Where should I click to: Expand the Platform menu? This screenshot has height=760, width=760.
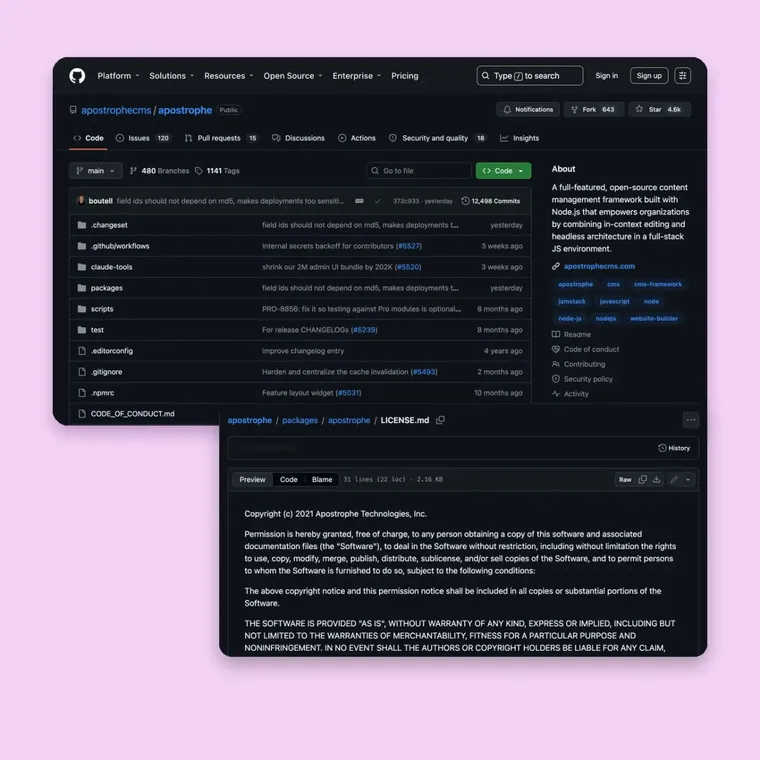point(118,76)
